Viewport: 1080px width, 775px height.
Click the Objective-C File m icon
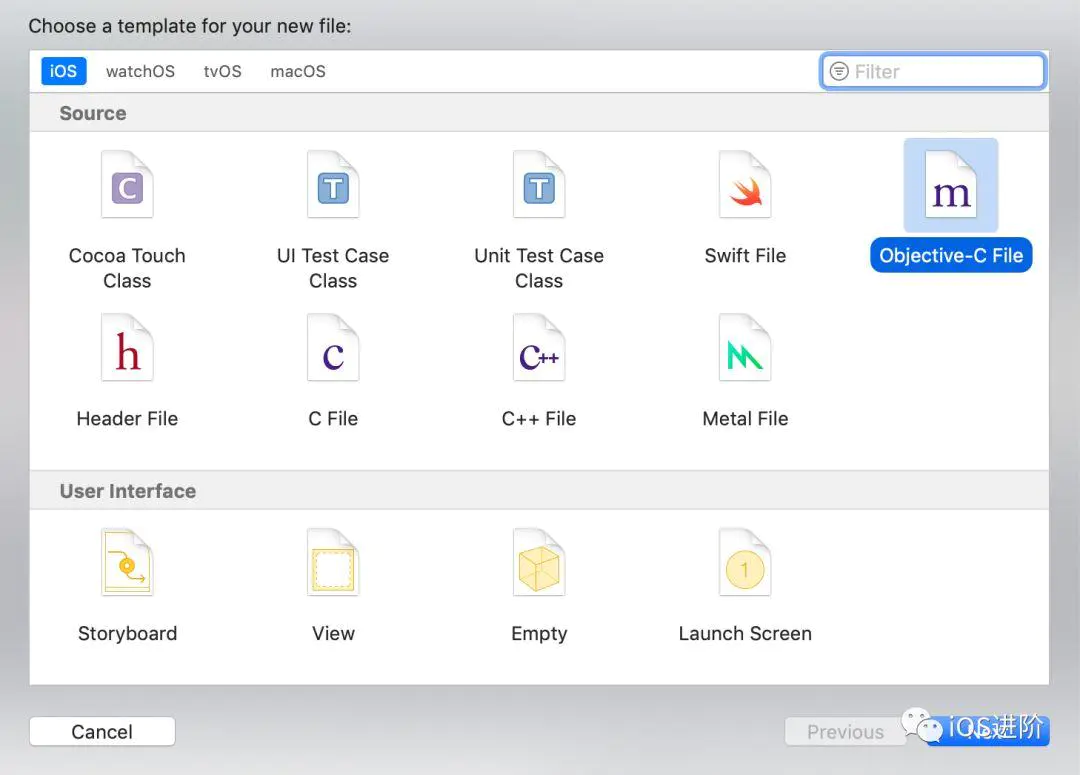coord(951,185)
